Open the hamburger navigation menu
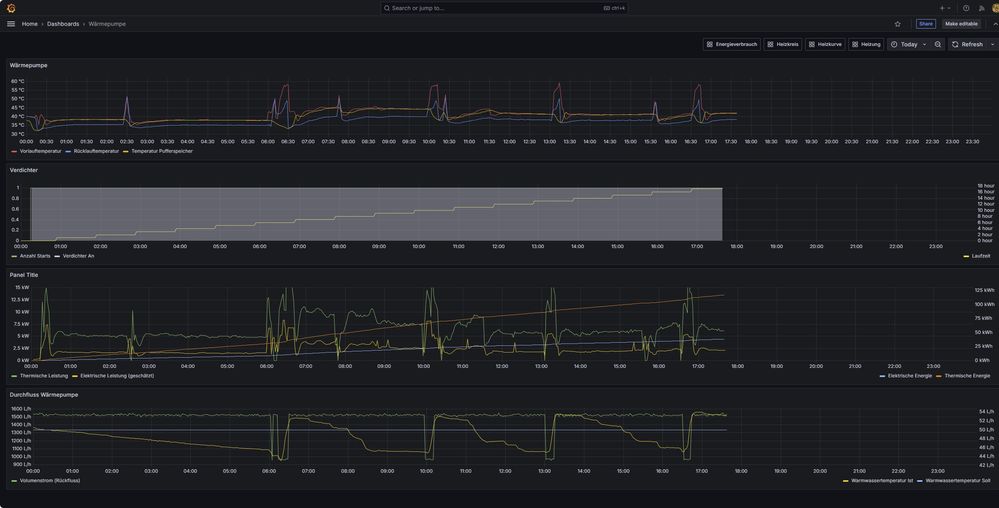The width and height of the screenshot is (999, 508). (11, 24)
